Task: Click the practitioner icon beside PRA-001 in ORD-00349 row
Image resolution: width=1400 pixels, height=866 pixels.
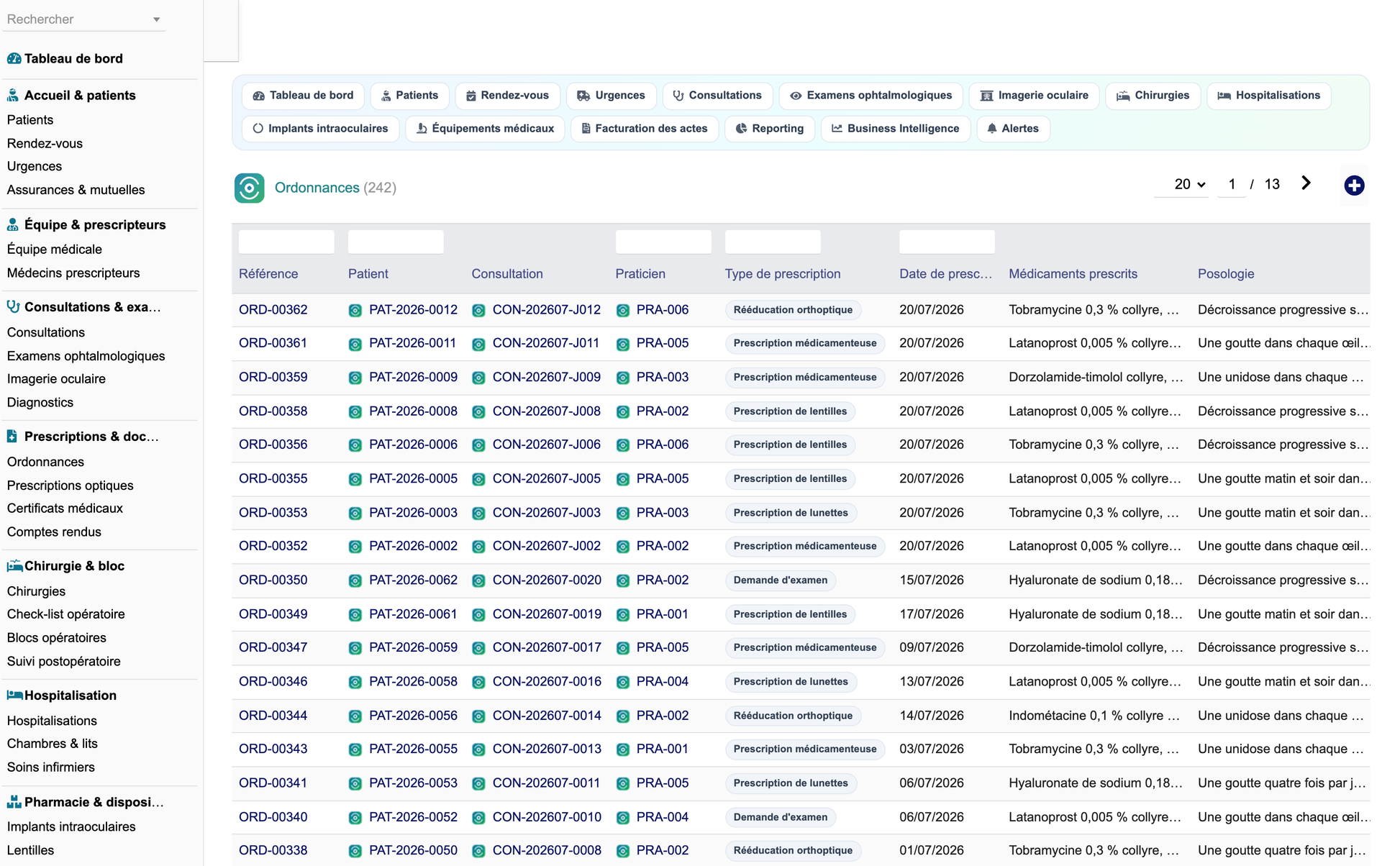Action: (x=623, y=615)
